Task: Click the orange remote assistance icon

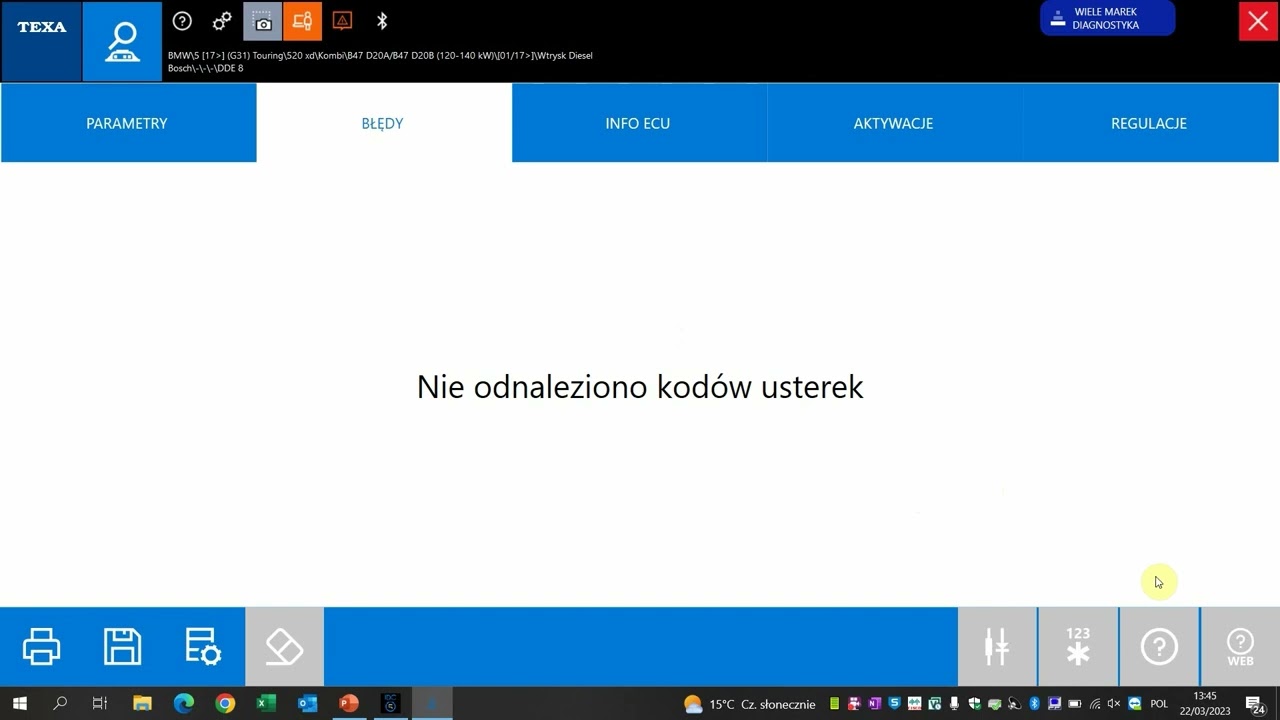Action: (302, 21)
